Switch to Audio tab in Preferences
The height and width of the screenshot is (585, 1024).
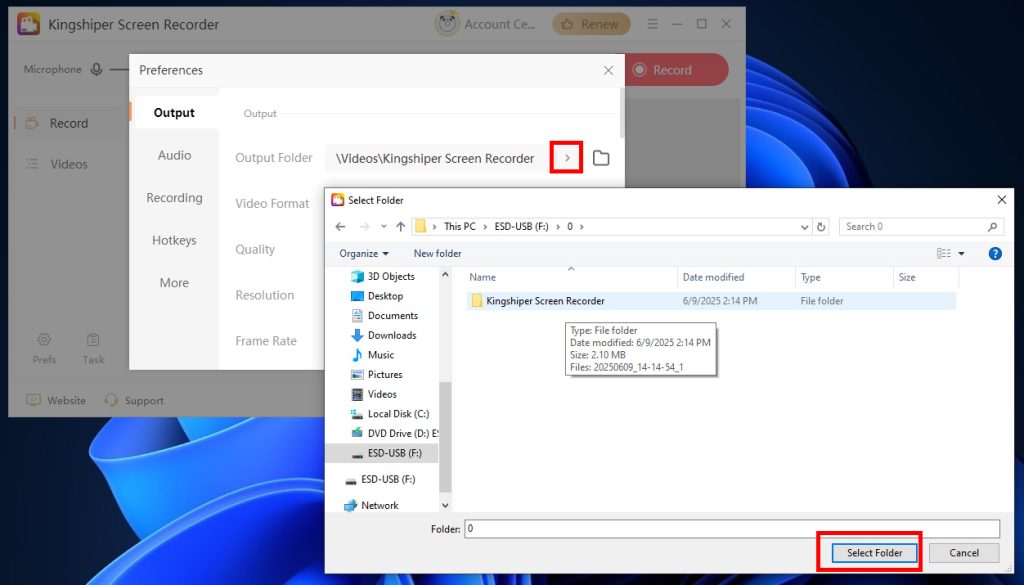[x=174, y=155]
